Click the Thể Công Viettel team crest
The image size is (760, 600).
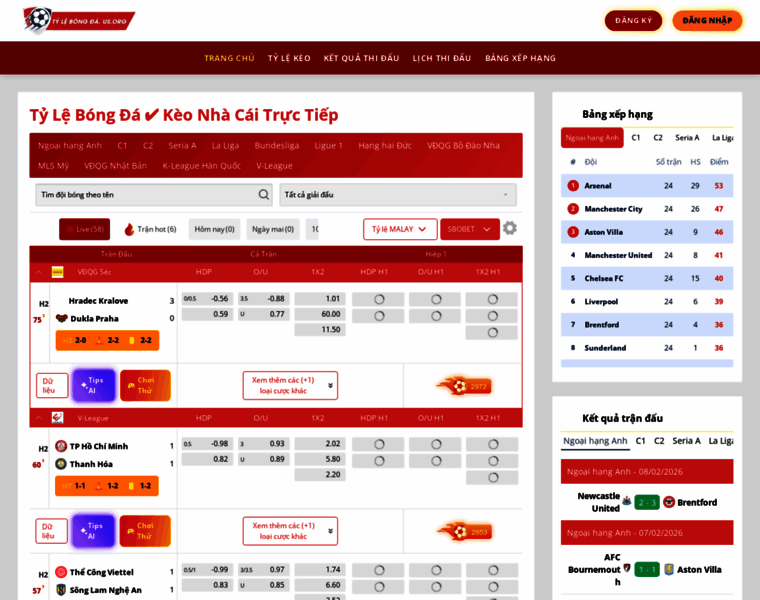61,572
